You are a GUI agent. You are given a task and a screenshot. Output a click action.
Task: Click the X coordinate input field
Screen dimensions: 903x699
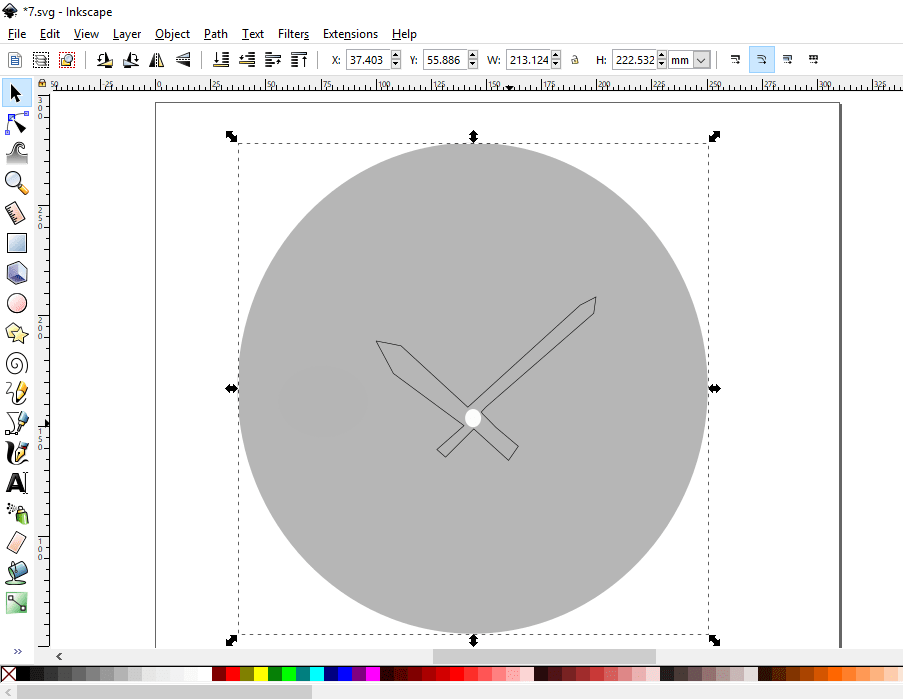pos(368,60)
